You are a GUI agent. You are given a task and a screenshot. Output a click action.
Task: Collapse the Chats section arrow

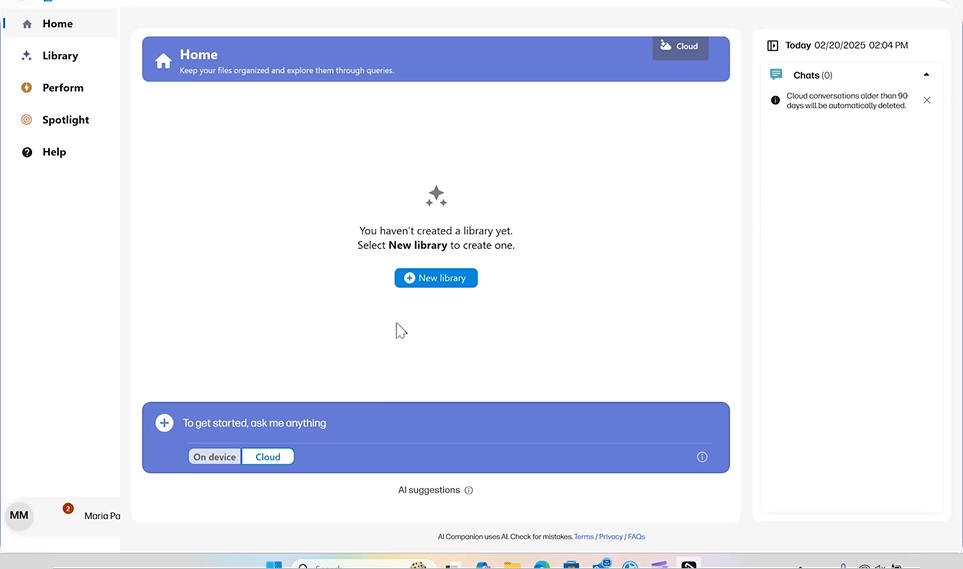[x=926, y=75]
